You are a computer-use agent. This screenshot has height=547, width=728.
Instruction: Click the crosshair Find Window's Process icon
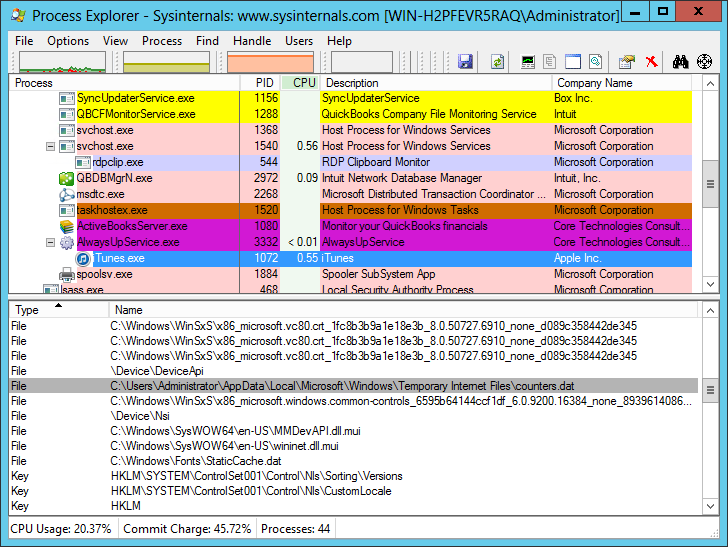[x=704, y=61]
